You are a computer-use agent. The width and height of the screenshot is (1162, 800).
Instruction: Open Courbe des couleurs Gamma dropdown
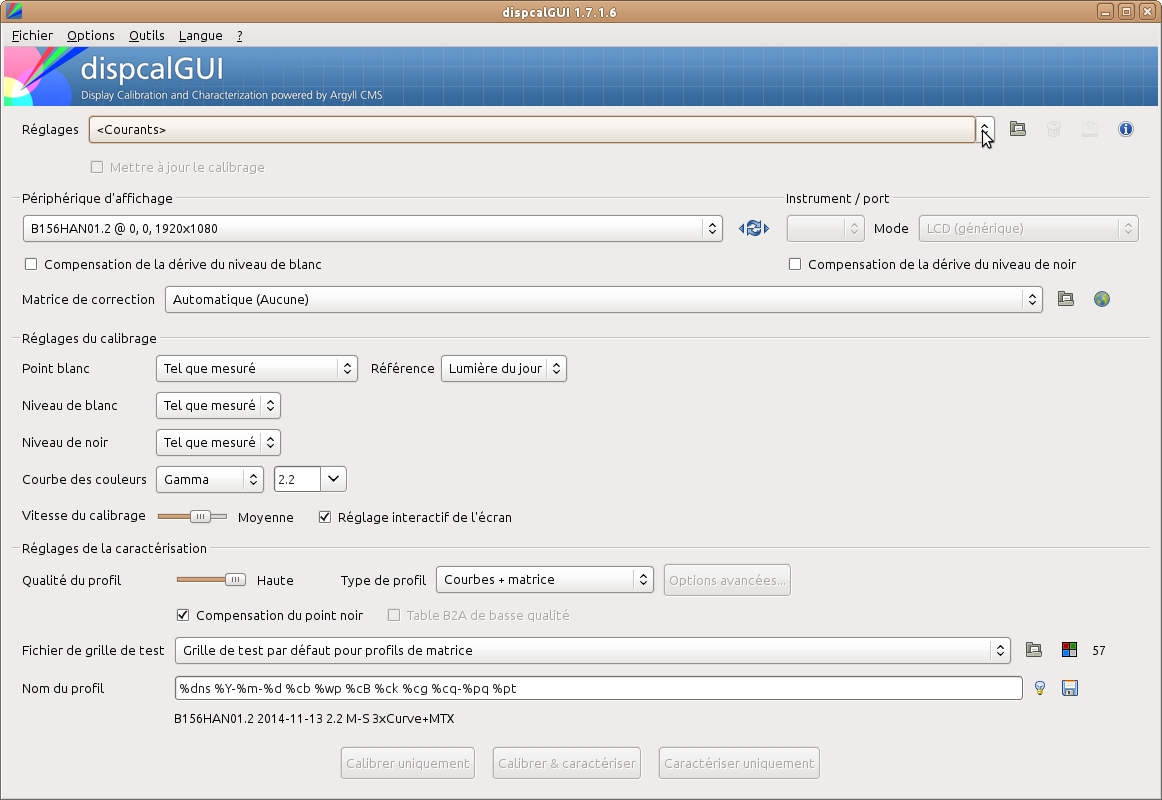click(x=210, y=479)
